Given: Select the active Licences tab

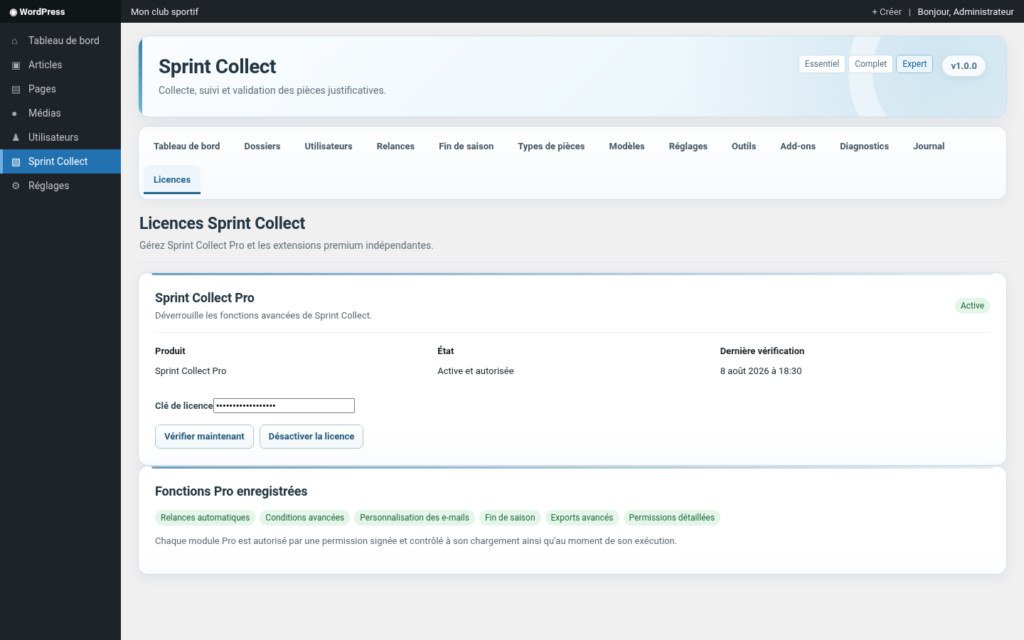Looking at the screenshot, I should [x=172, y=180].
